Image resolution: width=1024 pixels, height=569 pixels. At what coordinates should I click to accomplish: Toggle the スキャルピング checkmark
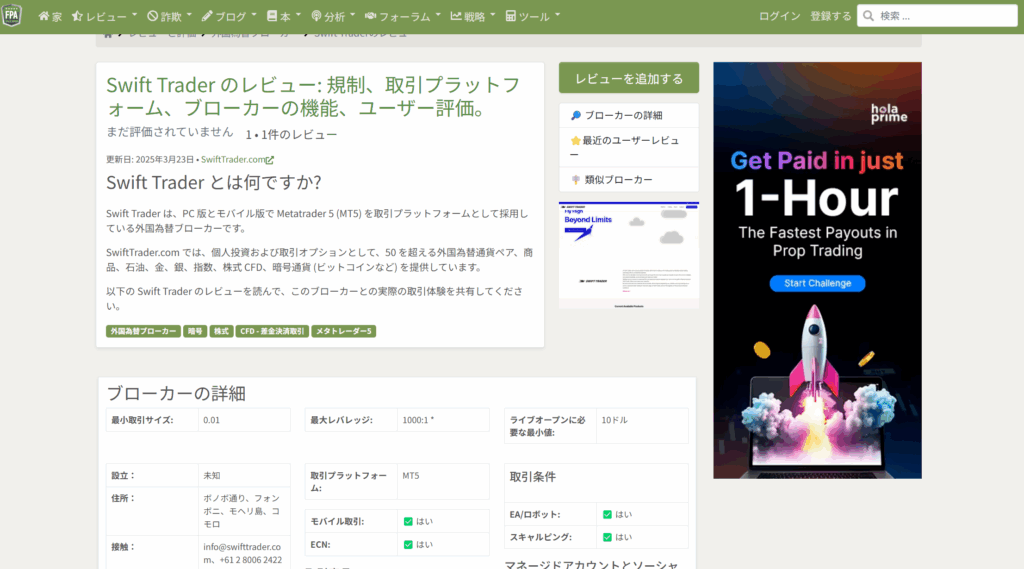(x=607, y=537)
